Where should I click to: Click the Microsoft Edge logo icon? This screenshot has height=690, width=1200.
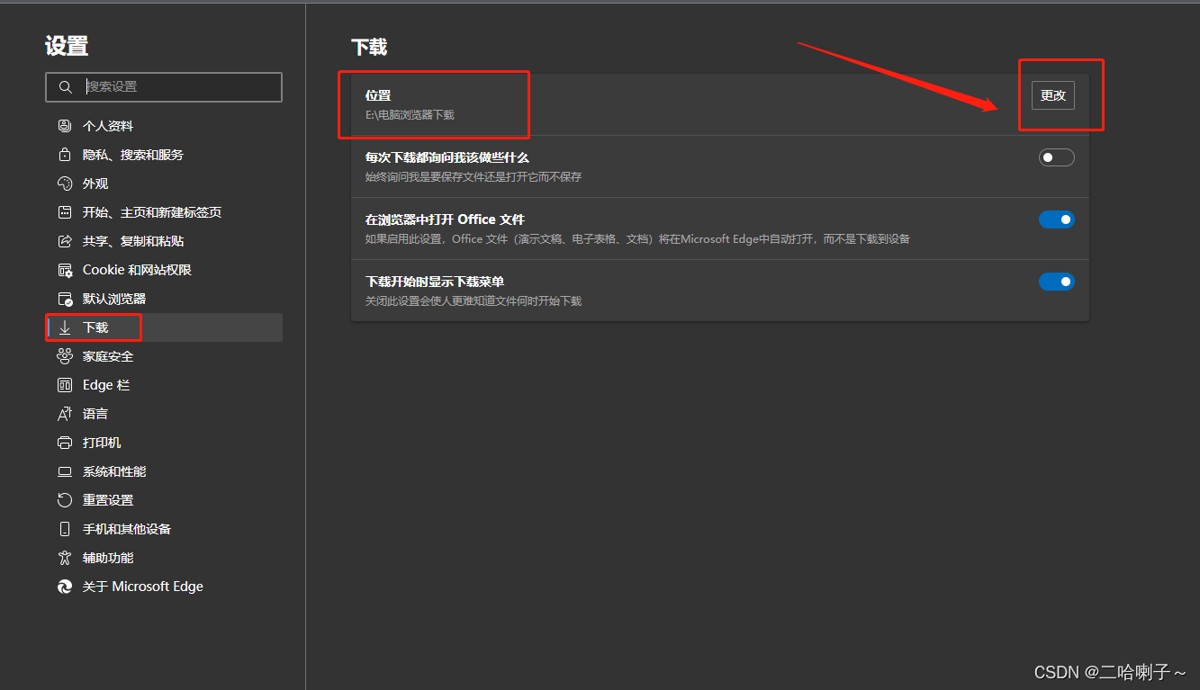coord(65,587)
